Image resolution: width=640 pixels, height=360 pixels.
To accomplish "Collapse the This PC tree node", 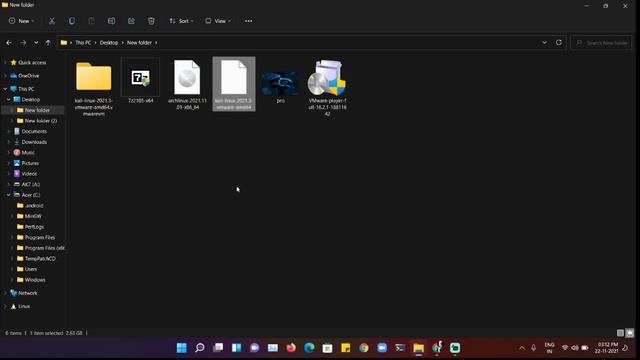I will tap(5, 89).
